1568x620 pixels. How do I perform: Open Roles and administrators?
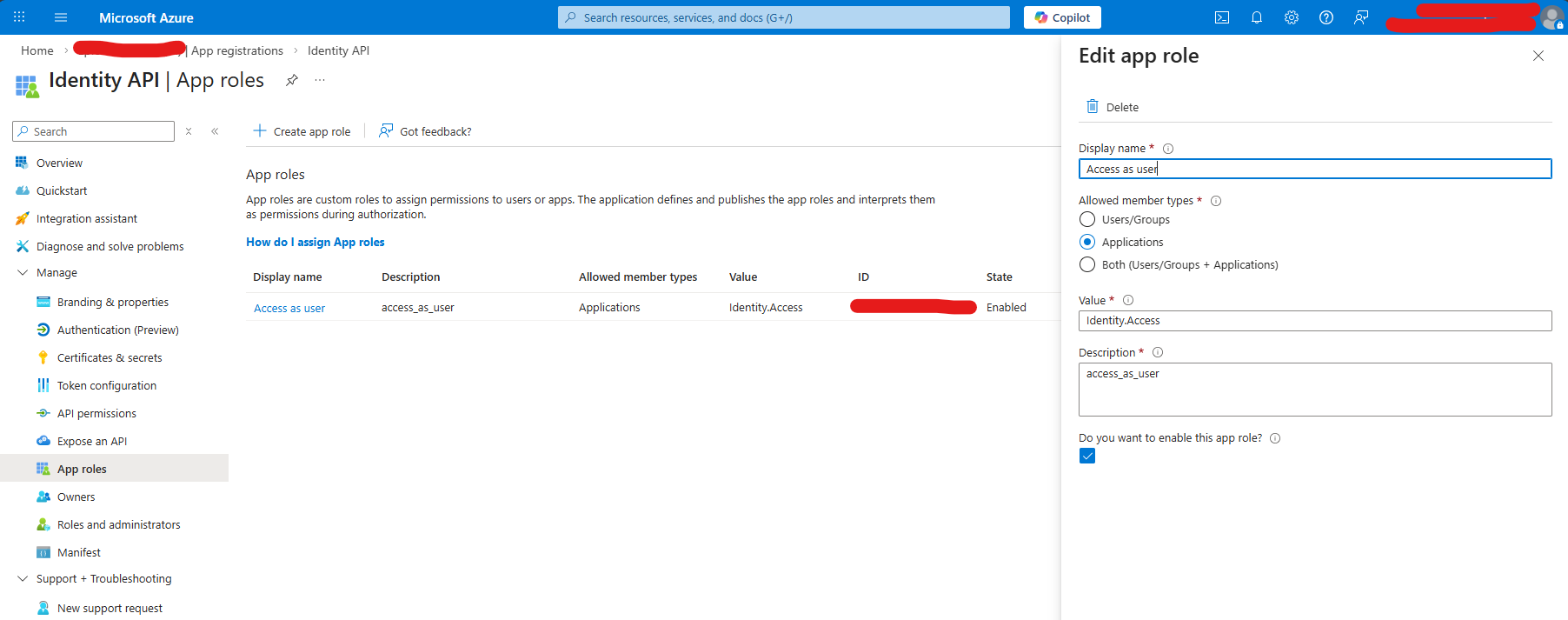click(x=119, y=524)
